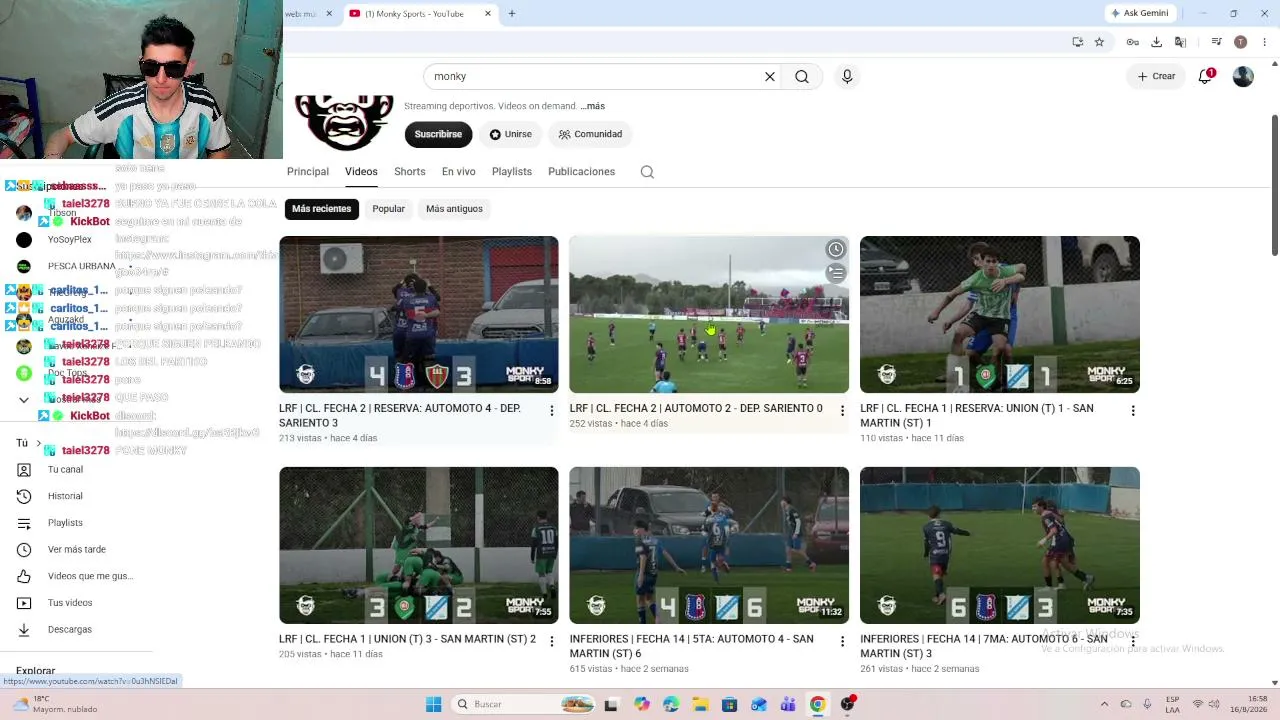Screen dimensions: 1280x720
Task: Open Historial in sidebar
Action: 65,496
